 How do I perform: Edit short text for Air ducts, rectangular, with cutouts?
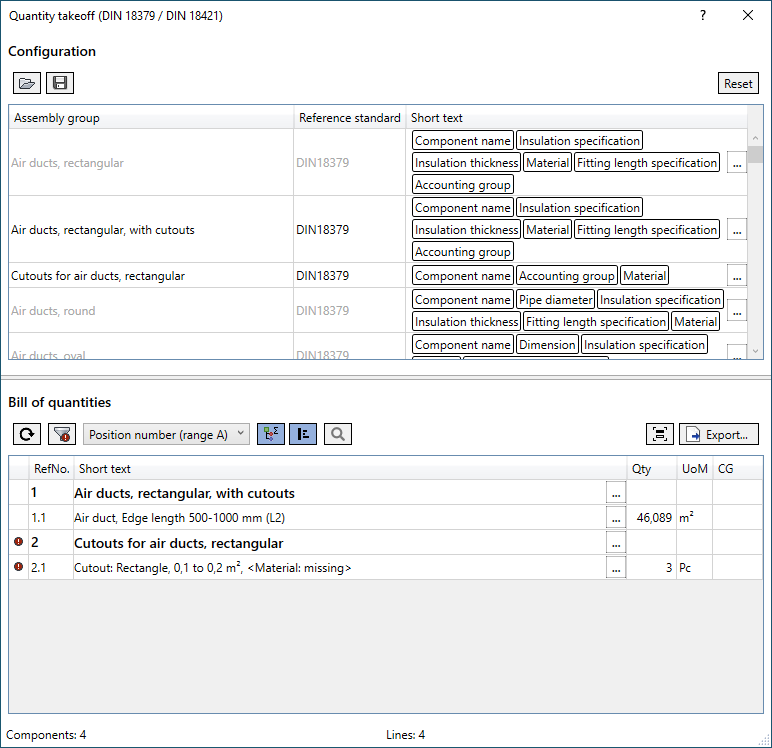coord(737,230)
